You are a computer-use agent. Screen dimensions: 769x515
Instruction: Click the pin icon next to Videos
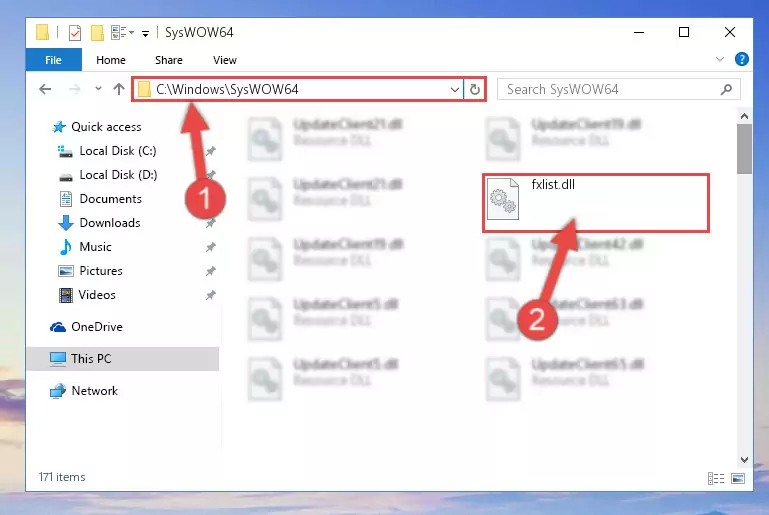(x=210, y=295)
